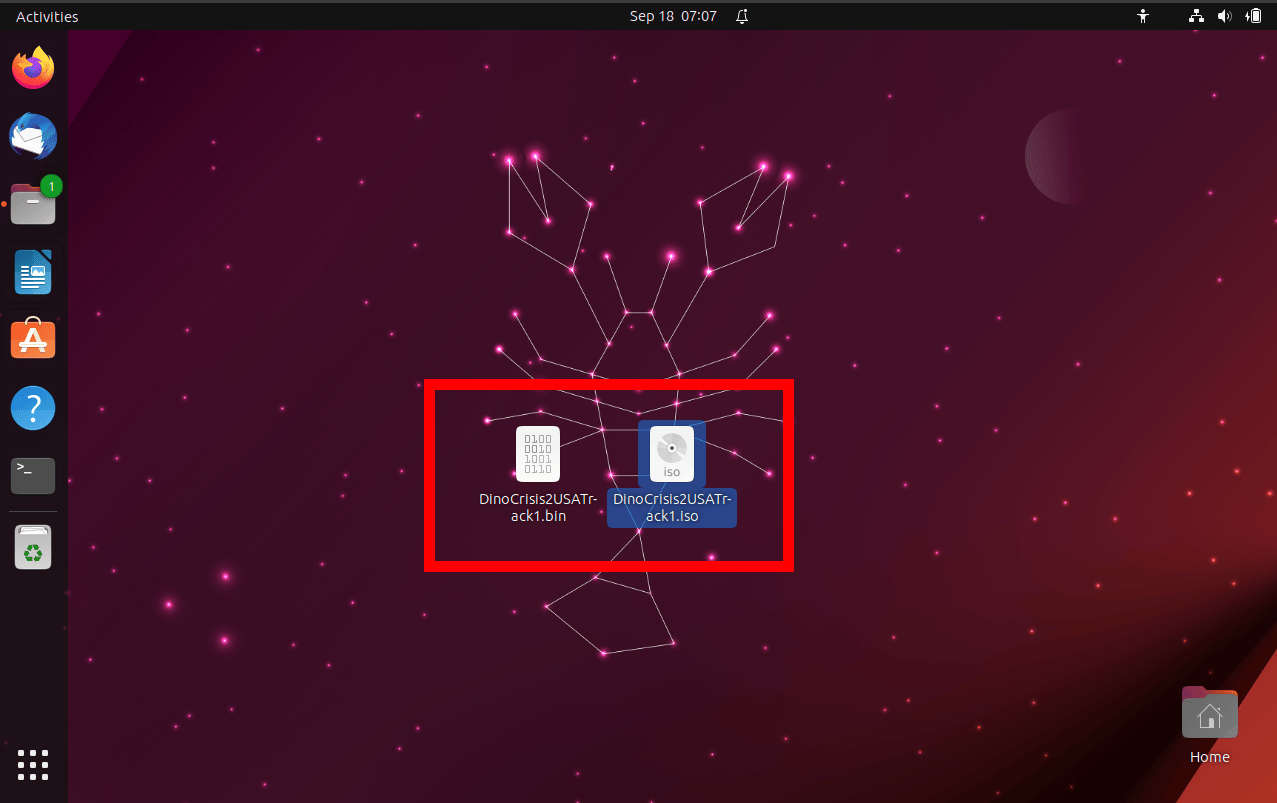
Task: Open the Home folder on the desktop
Action: (1209, 712)
